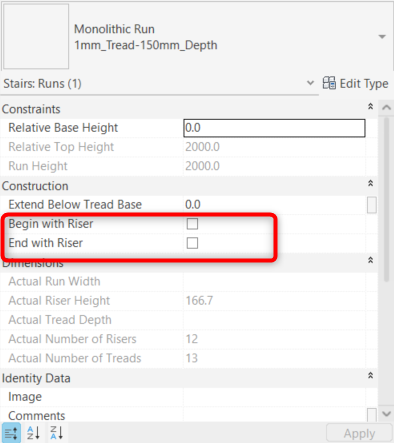Select the Actual Number of Treads value 13

pos(192,358)
